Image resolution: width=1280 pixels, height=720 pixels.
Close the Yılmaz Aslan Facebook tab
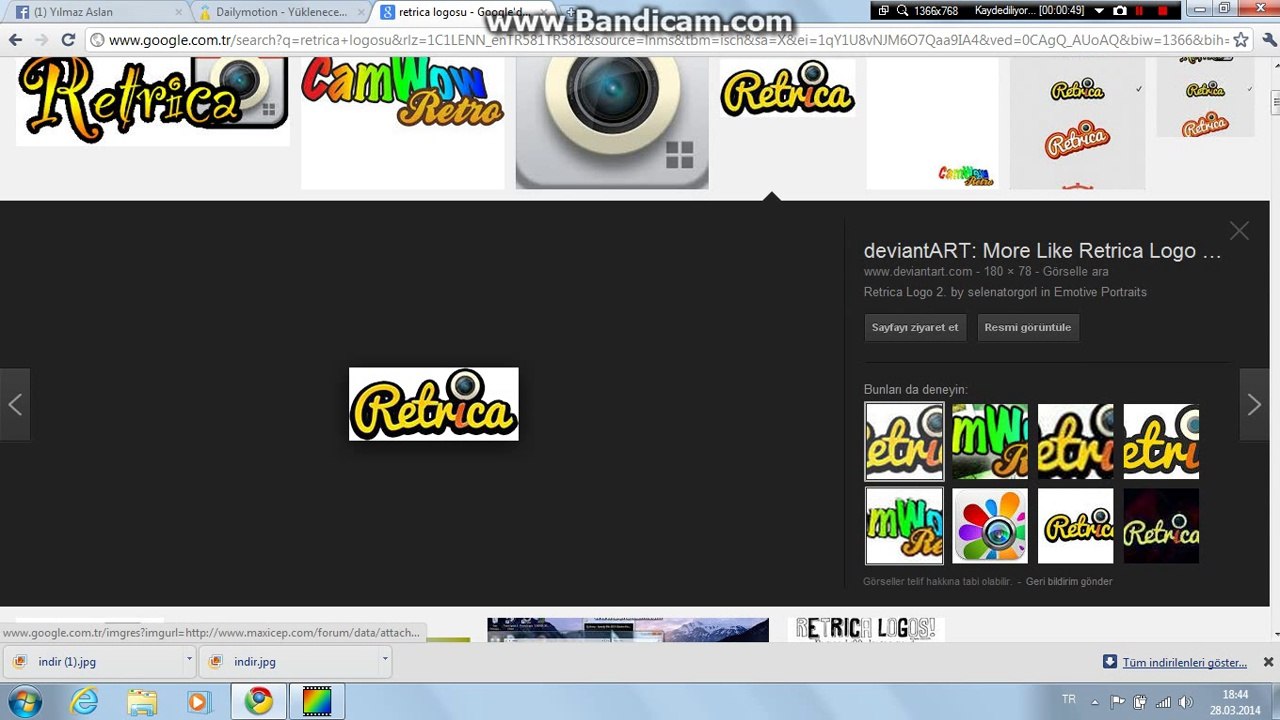179,12
